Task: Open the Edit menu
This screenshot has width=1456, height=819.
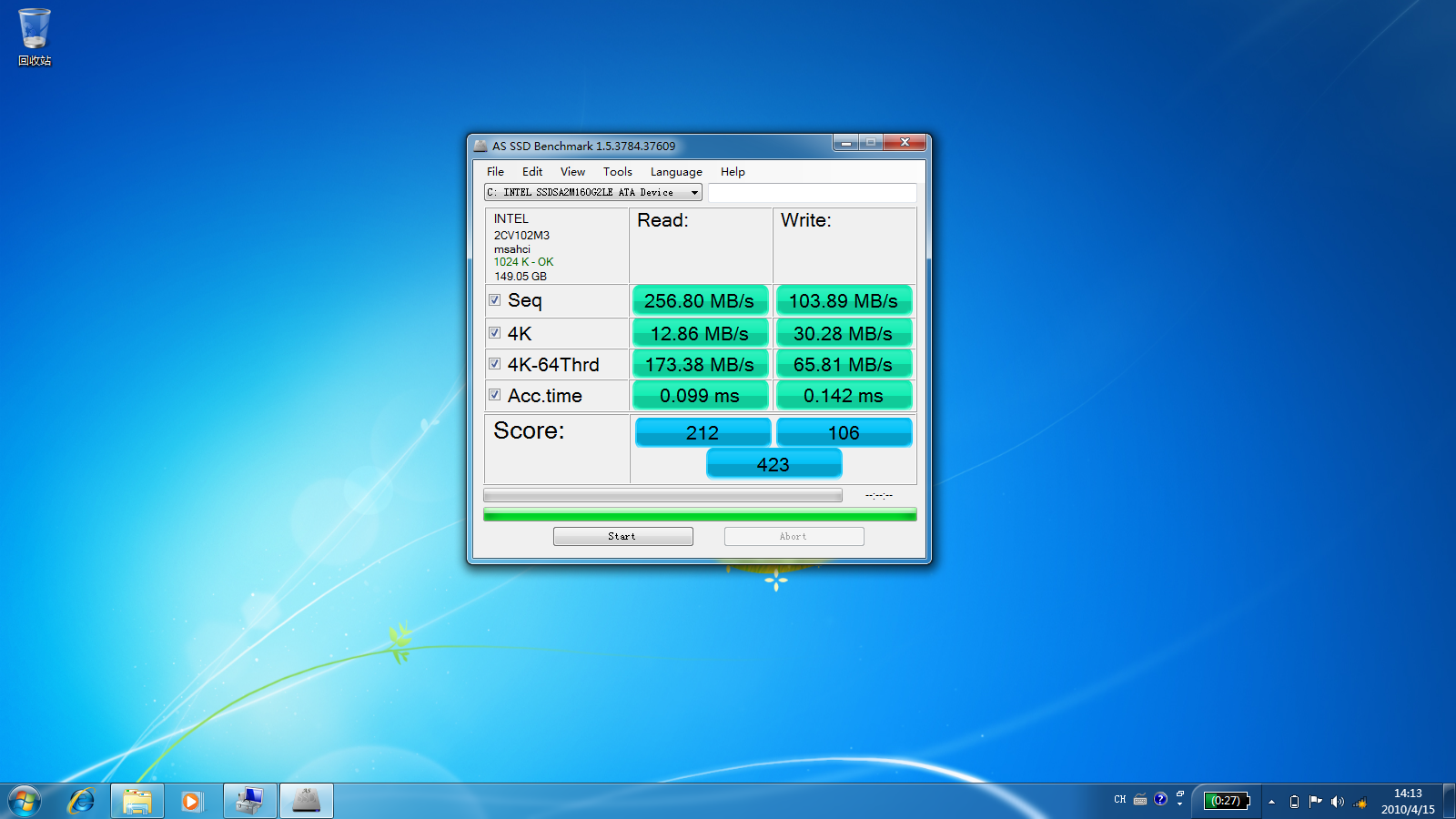Action: [x=532, y=171]
